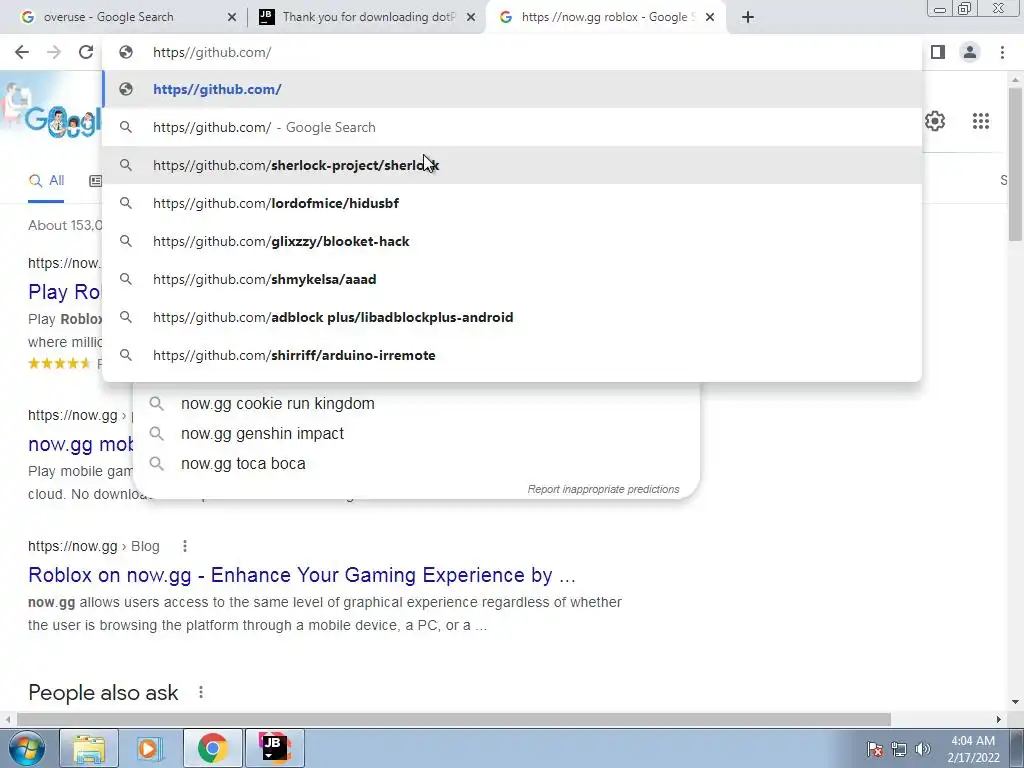
Task: Click the scroll-down arrow of the vertical scrollbar
Action: point(1015,702)
